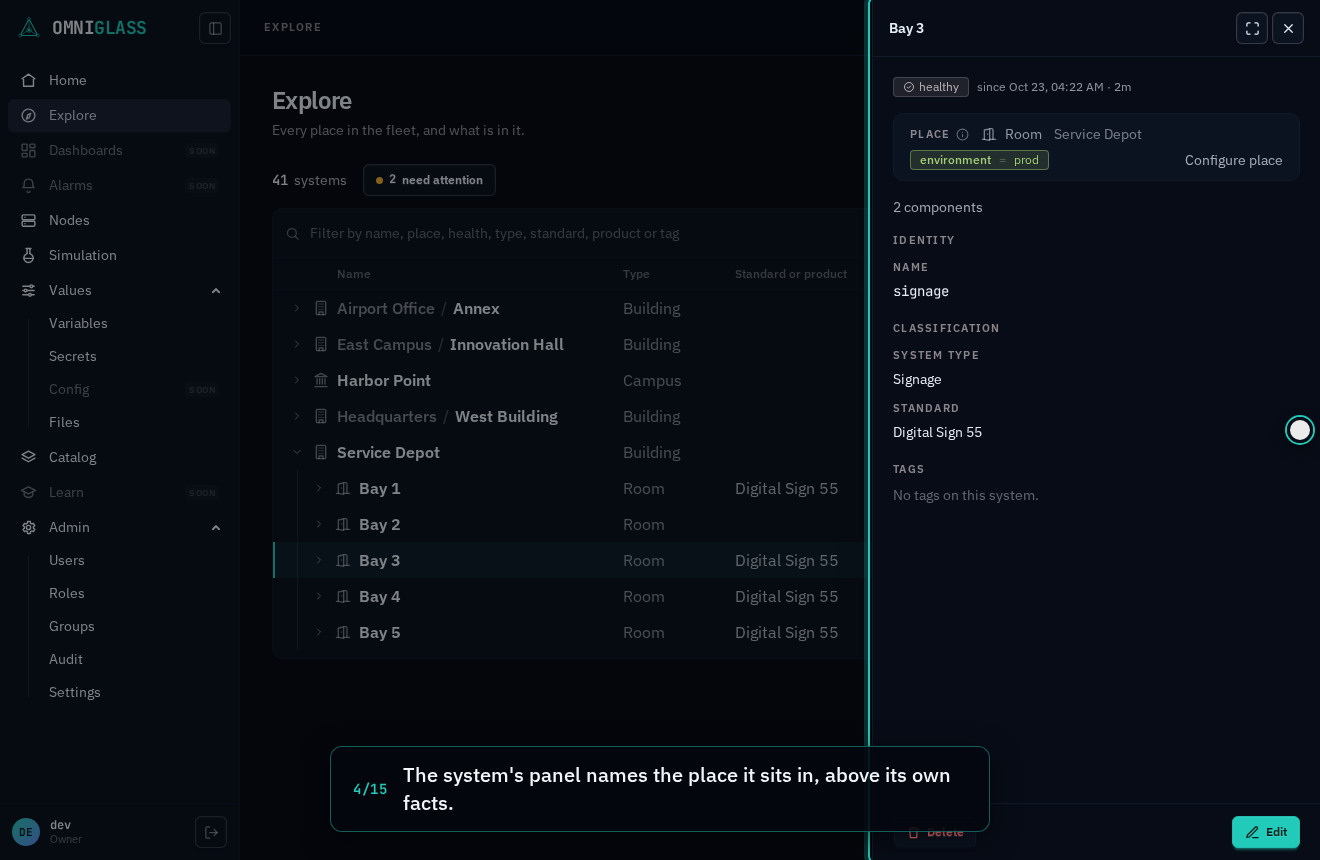Click the Service Depot building icon
The width and height of the screenshot is (1320, 860).
click(x=321, y=452)
